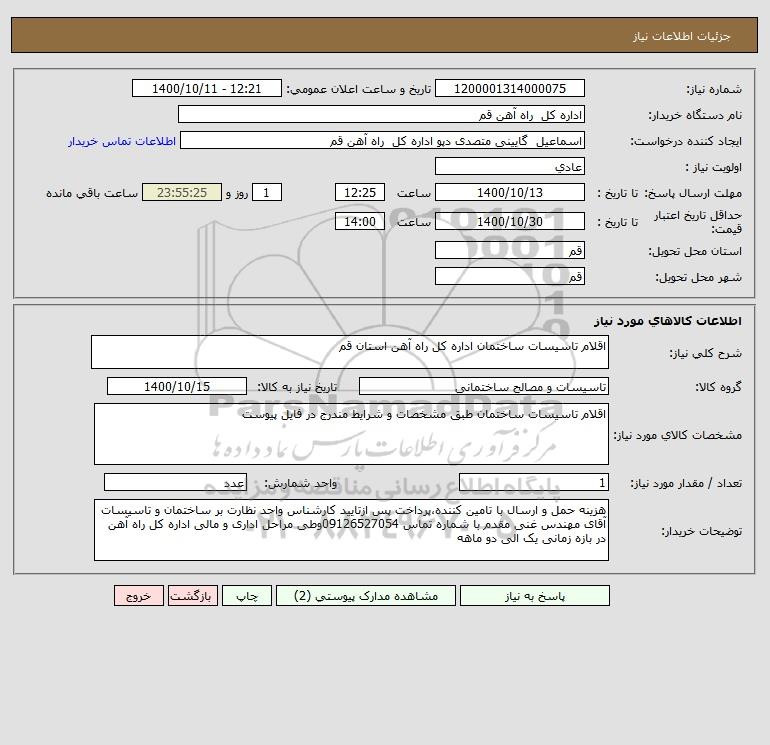Click the label گروه کالا

[718, 387]
